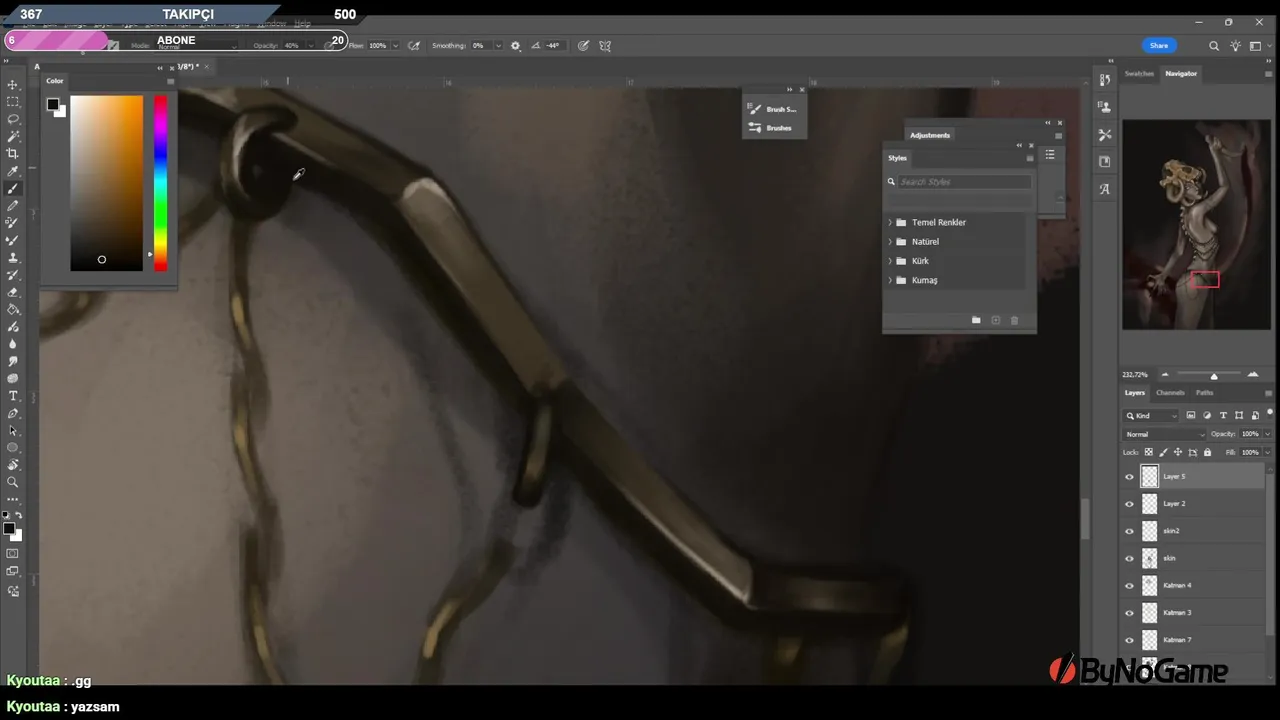Viewport: 1280px width, 720px height.
Task: Hide Layer 2 visibility
Action: coord(1130,504)
